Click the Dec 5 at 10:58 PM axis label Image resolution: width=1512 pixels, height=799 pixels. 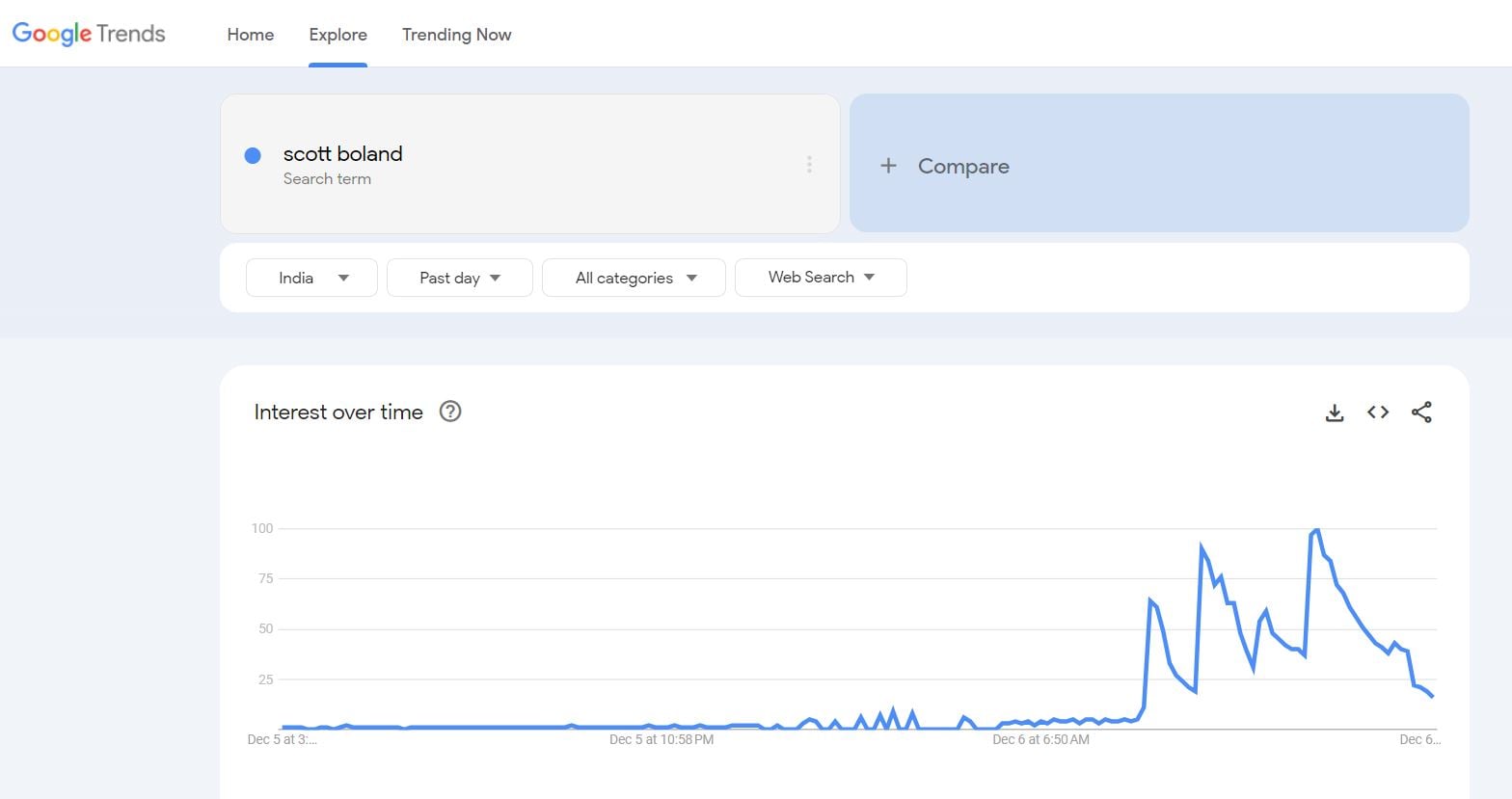click(661, 739)
